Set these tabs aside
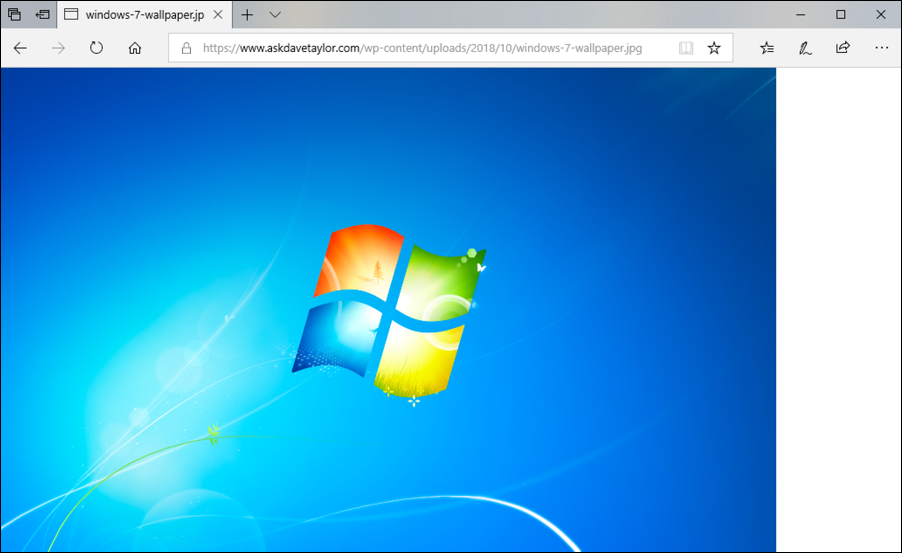Screen dimensions: 902x553 pyautogui.click(x=43, y=15)
